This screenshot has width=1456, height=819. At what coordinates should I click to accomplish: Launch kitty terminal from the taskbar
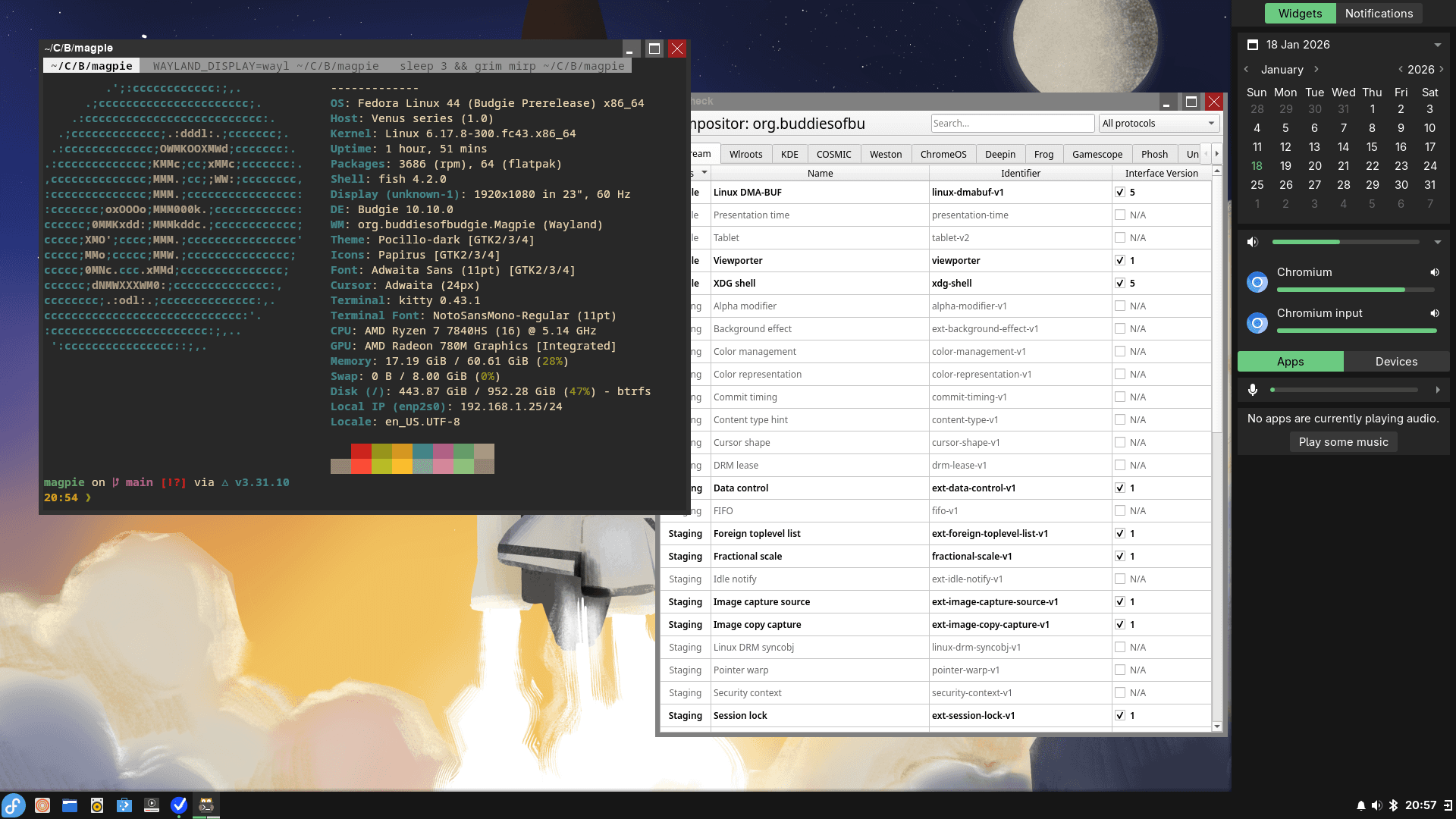pyautogui.click(x=206, y=805)
